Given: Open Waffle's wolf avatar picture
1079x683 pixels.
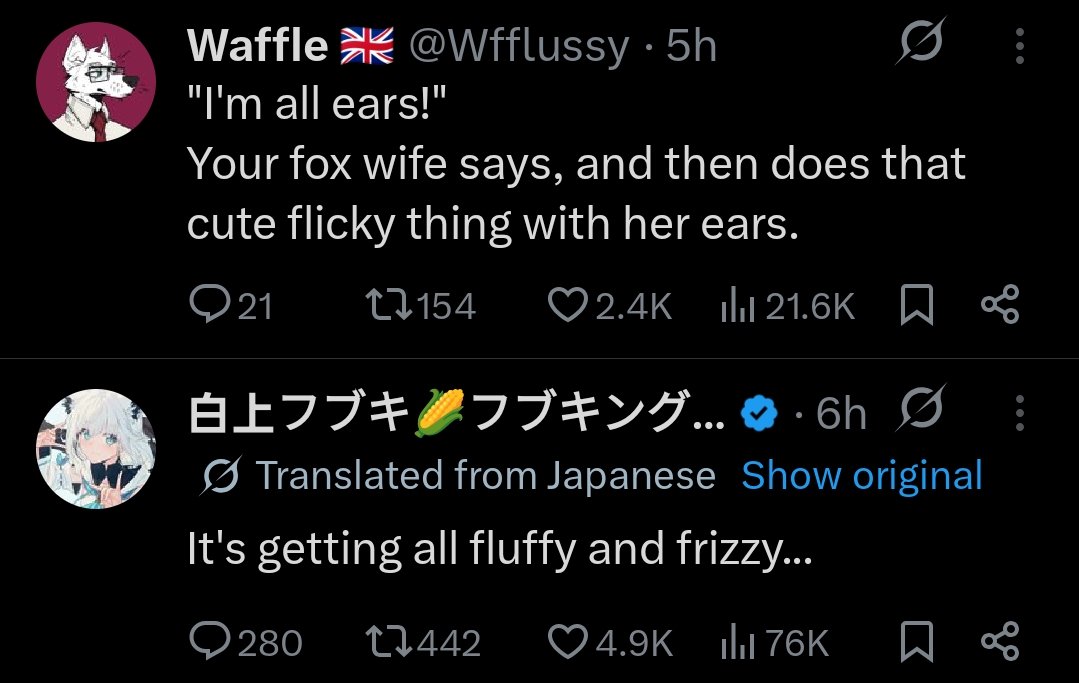Looking at the screenshot, I should click(x=96, y=83).
